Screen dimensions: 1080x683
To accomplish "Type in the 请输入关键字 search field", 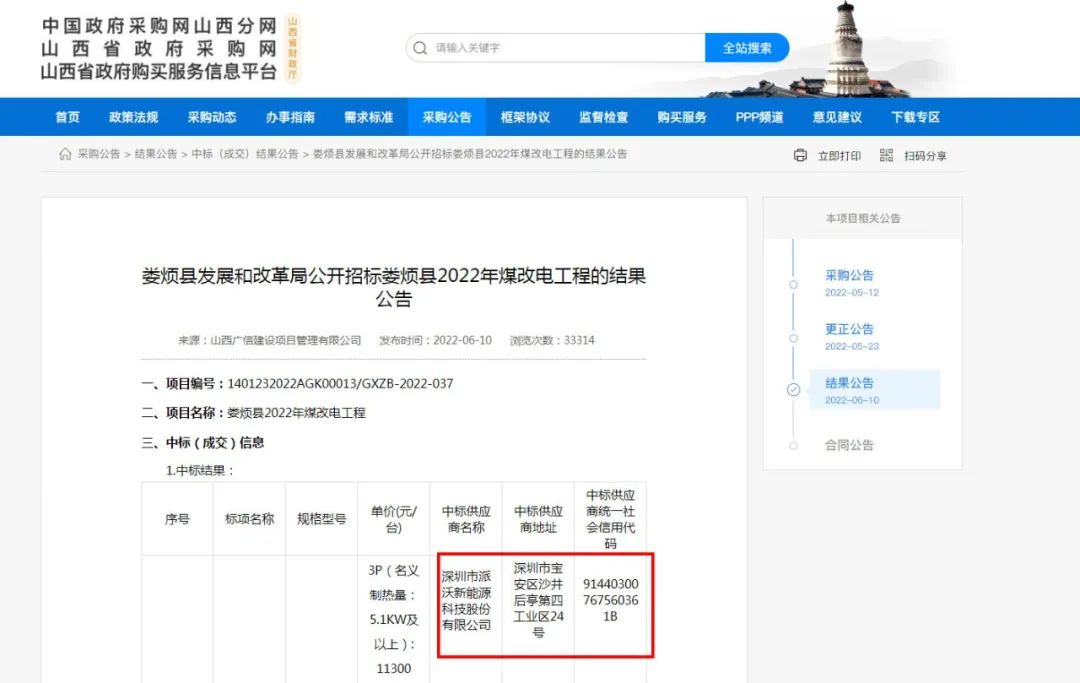I will 565,48.
